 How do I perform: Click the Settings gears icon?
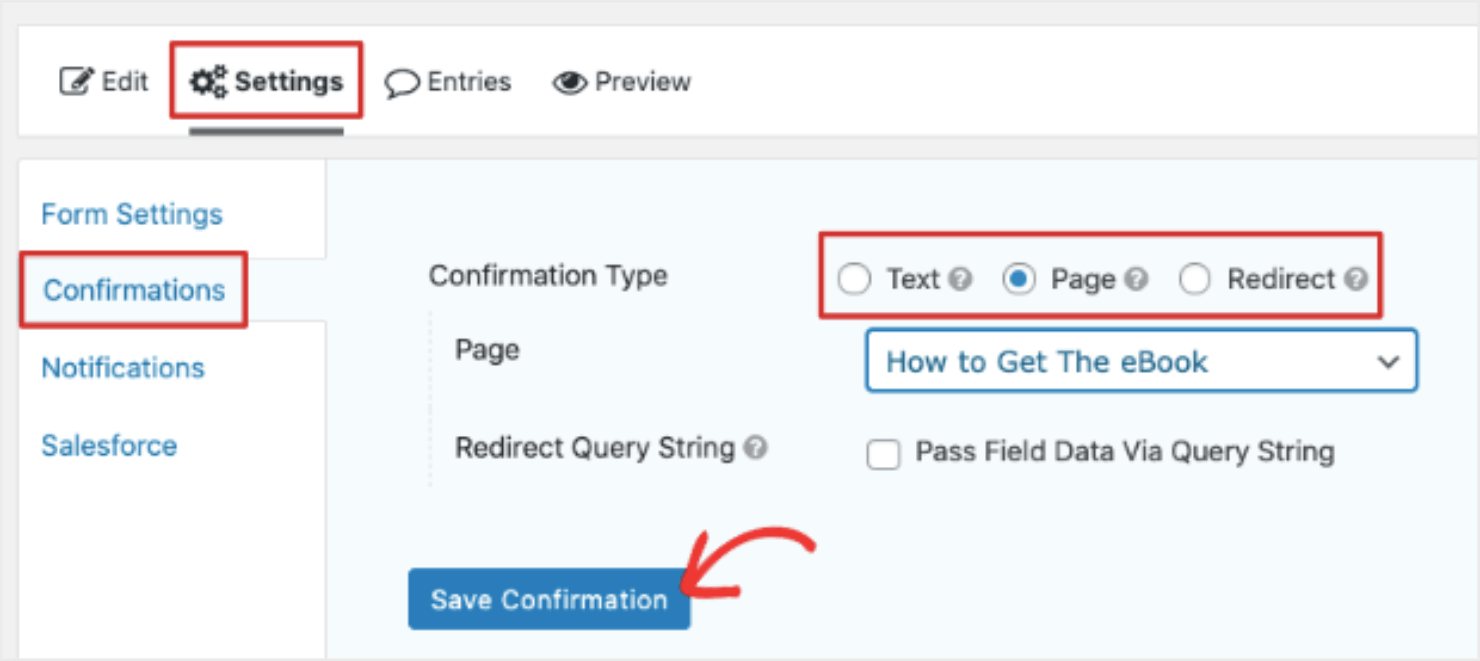pyautogui.click(x=208, y=81)
